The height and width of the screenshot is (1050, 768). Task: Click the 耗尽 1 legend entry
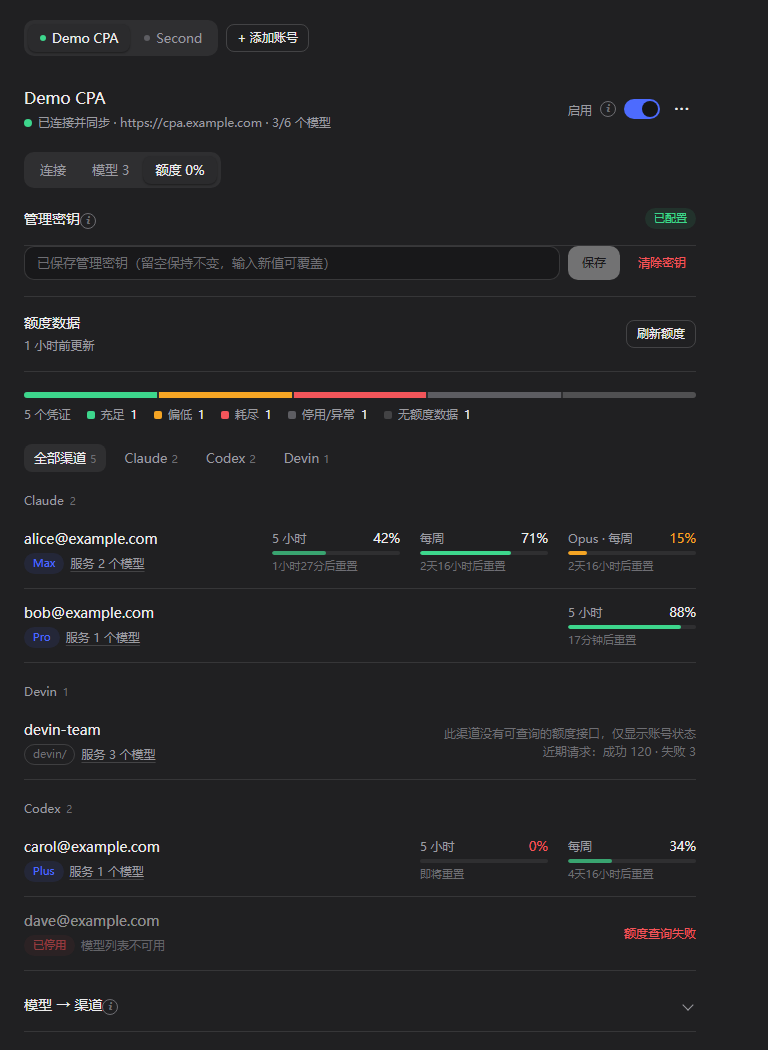(246, 415)
